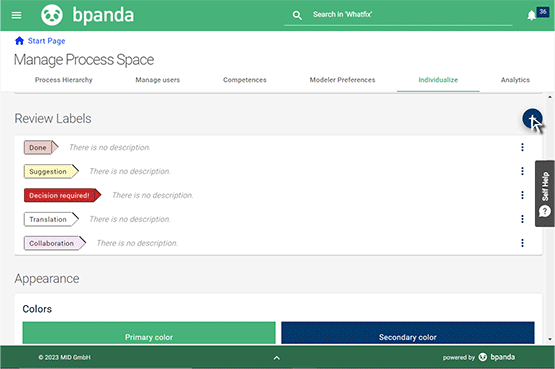
Task: Click the search magnifier icon
Action: (297, 15)
